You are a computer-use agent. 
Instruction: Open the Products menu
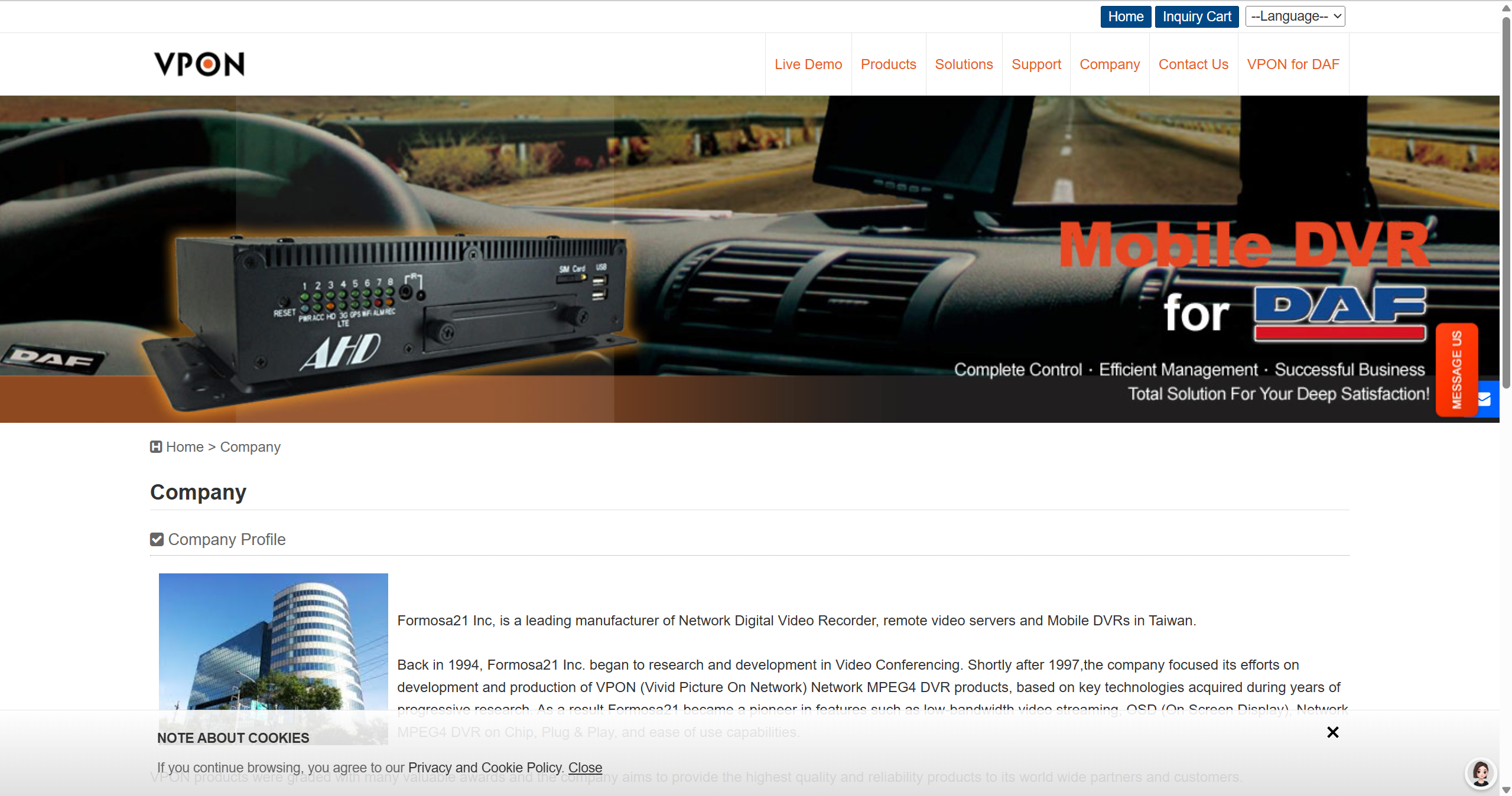point(888,64)
